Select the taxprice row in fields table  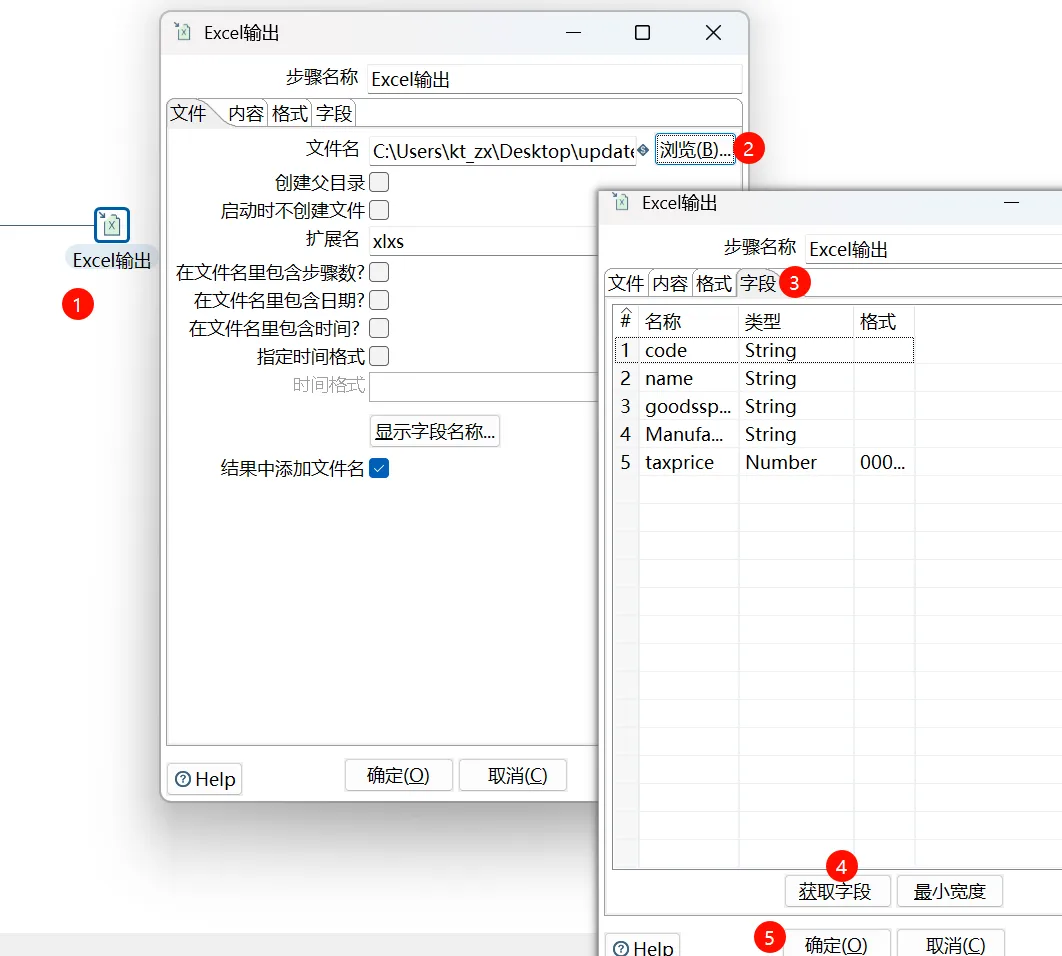coord(680,462)
